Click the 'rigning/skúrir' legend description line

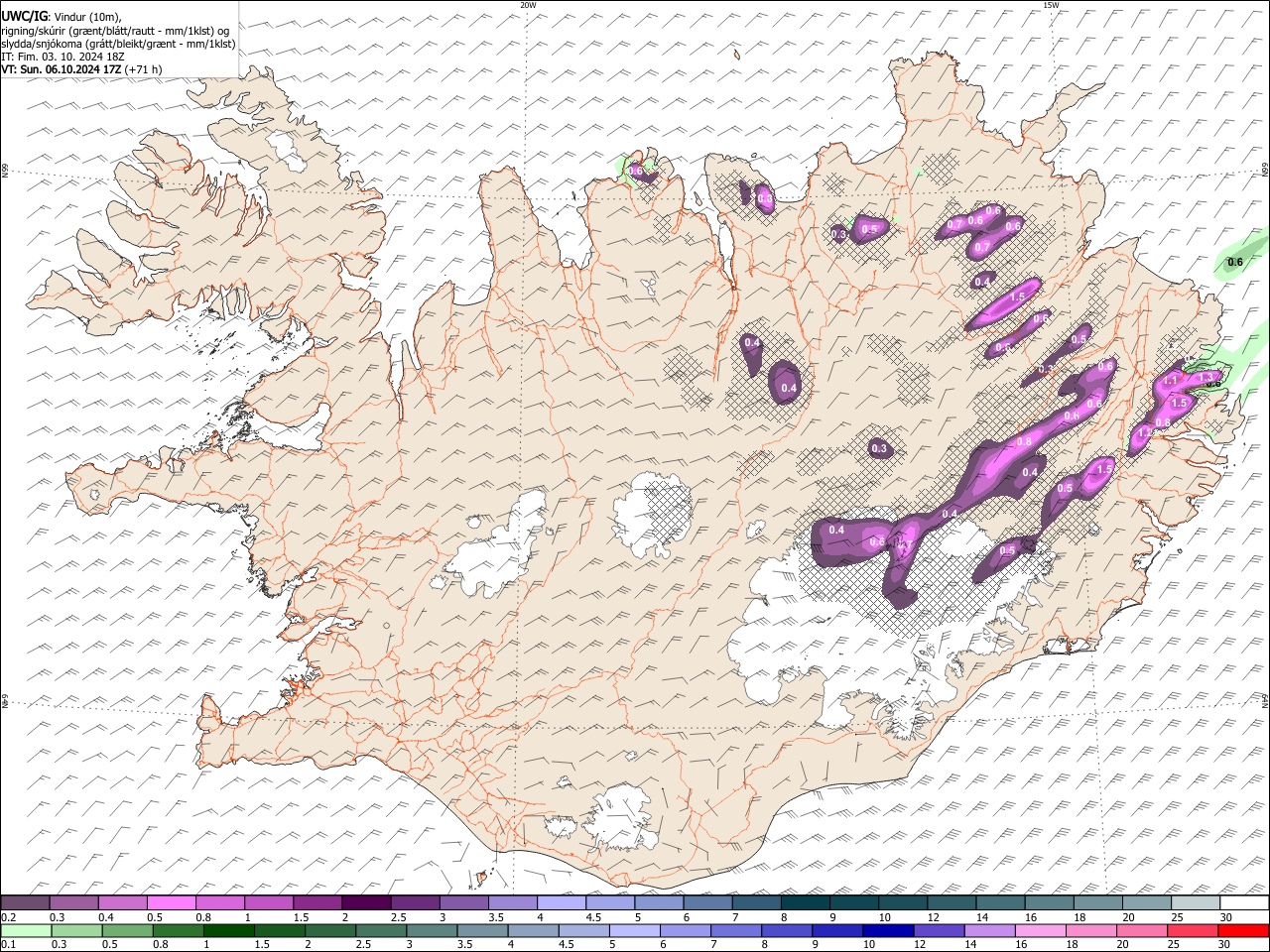[x=115, y=31]
